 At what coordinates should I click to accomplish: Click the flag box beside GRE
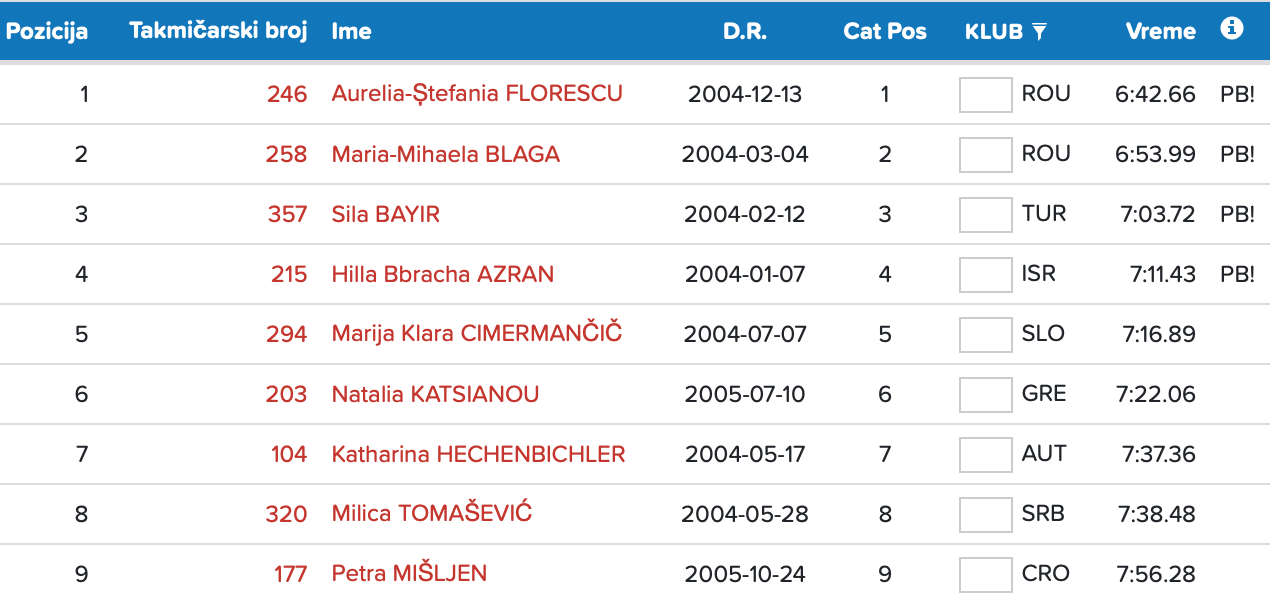click(x=985, y=395)
